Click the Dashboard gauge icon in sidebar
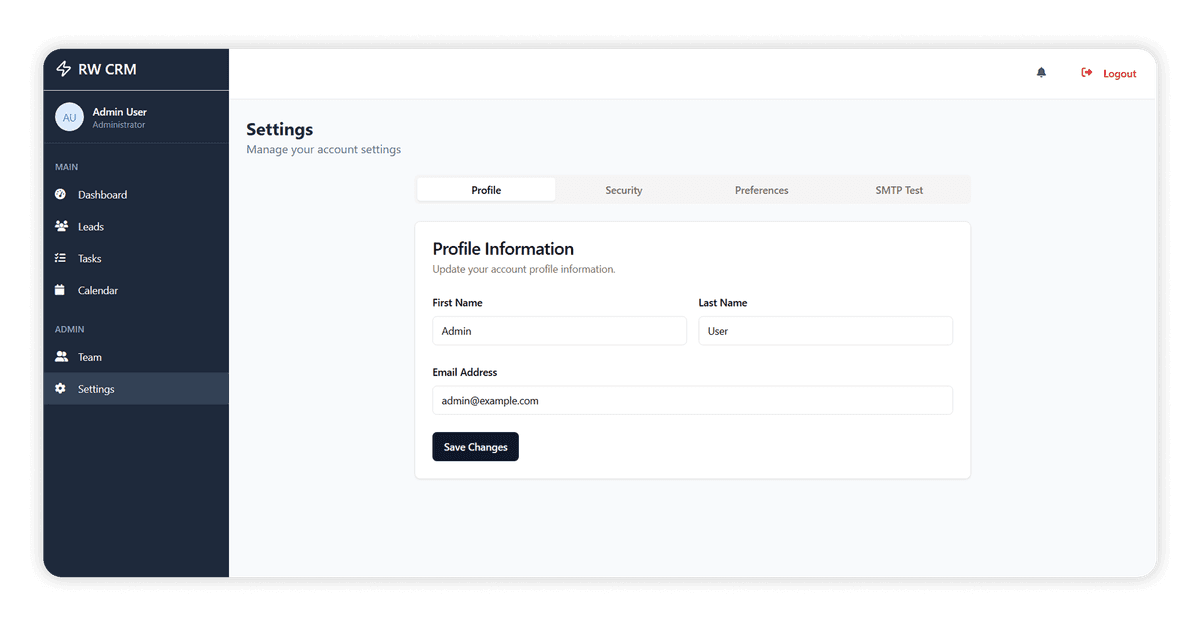Viewport: 1200px width, 626px height. tap(60, 194)
